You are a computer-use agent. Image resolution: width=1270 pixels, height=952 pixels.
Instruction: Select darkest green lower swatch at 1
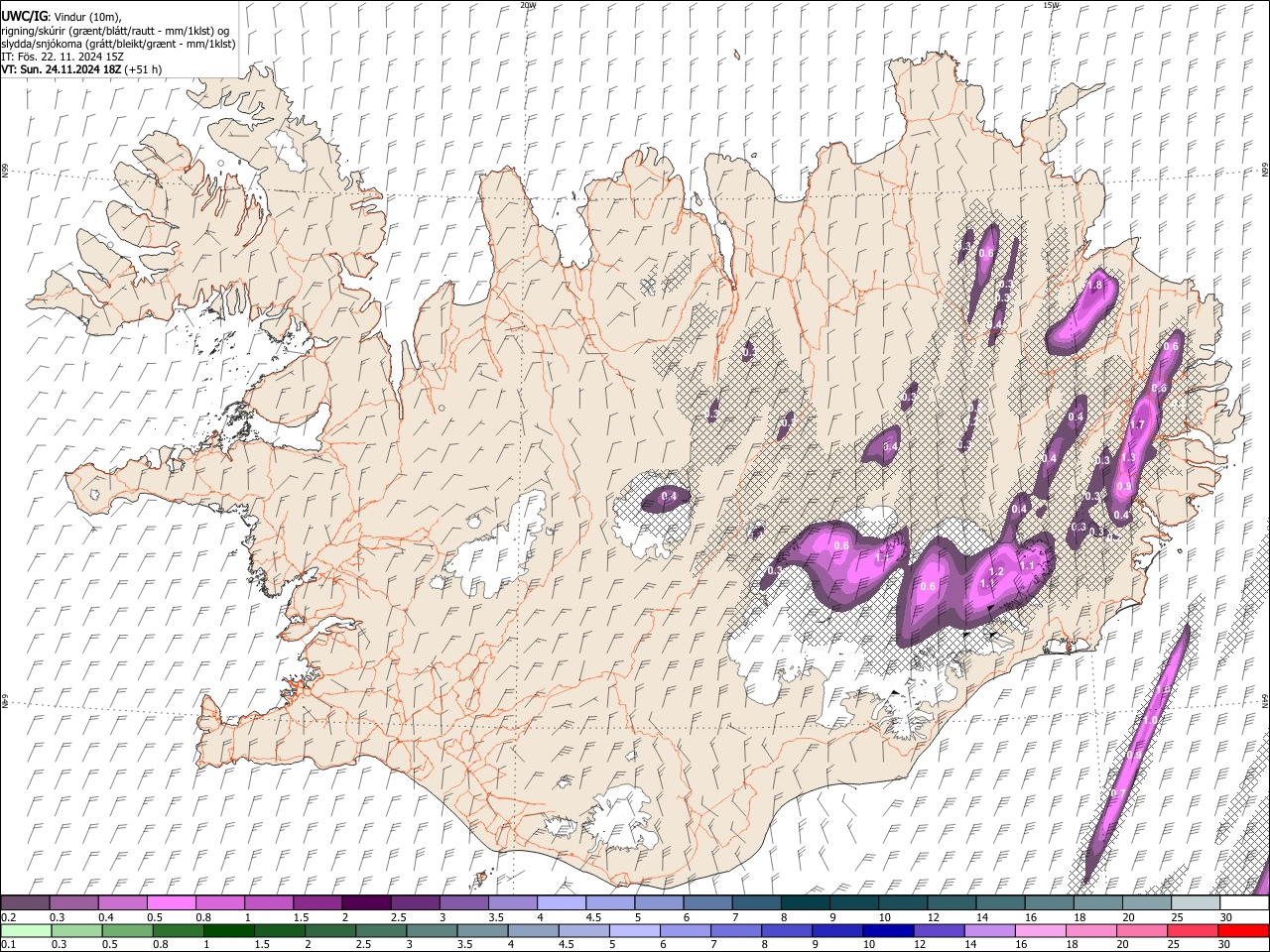pyautogui.click(x=228, y=931)
